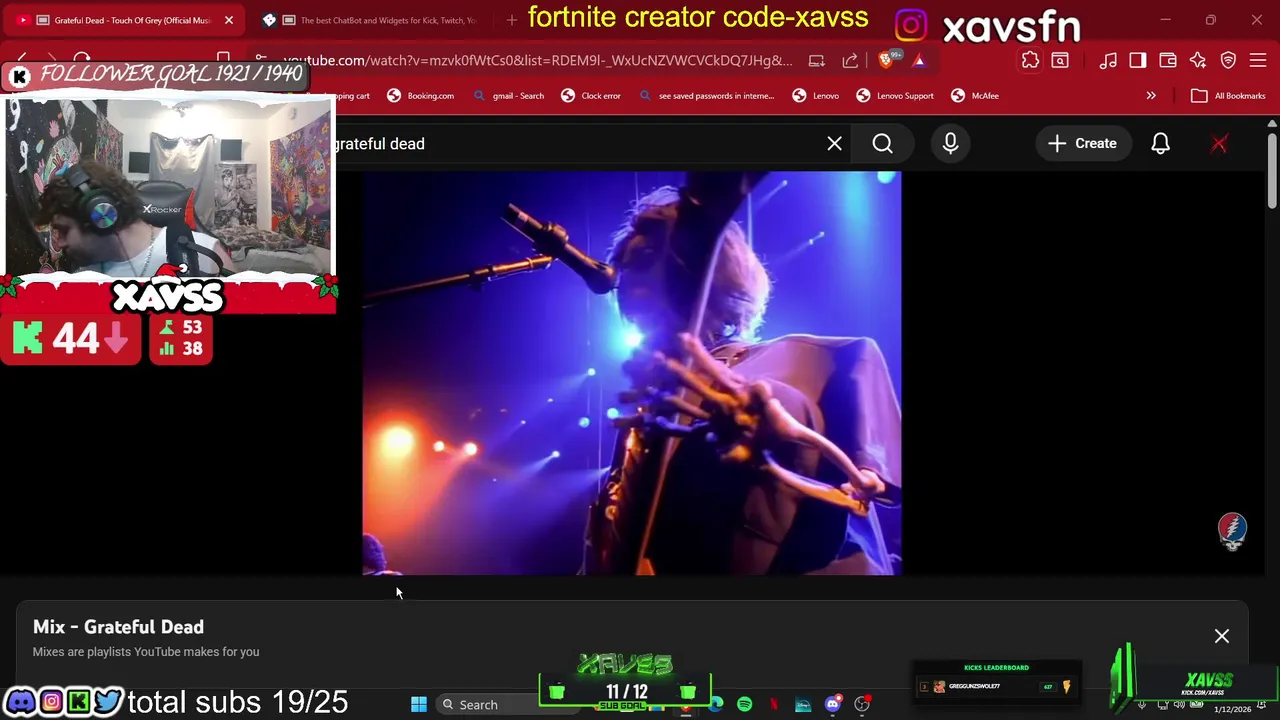1280x720 pixels.
Task: Click the YouTube search magnifier button
Action: tap(882, 144)
